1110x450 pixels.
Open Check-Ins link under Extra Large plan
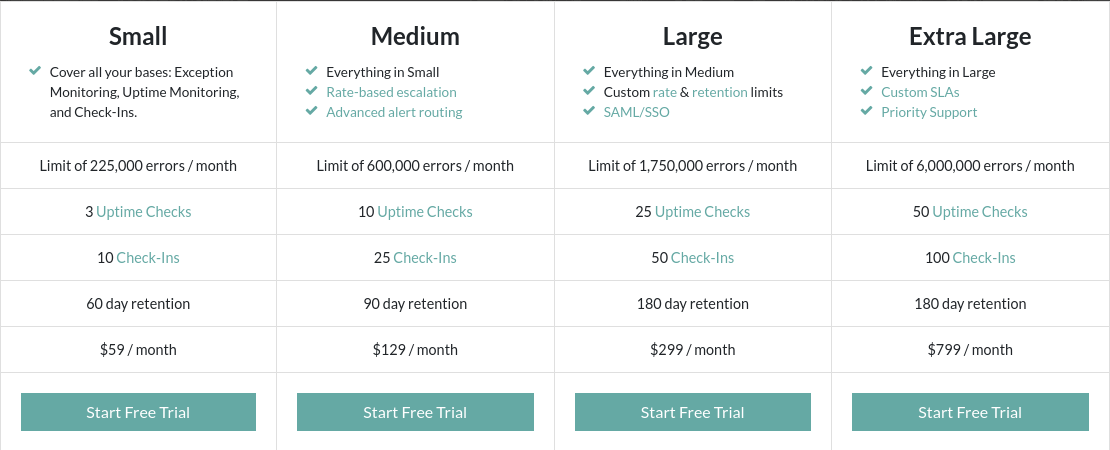coord(984,258)
